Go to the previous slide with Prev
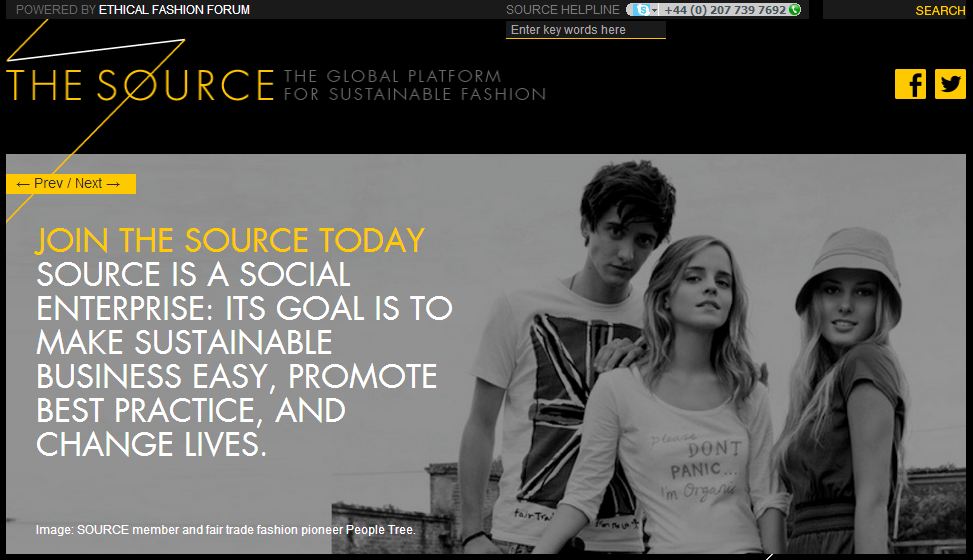 coord(40,184)
